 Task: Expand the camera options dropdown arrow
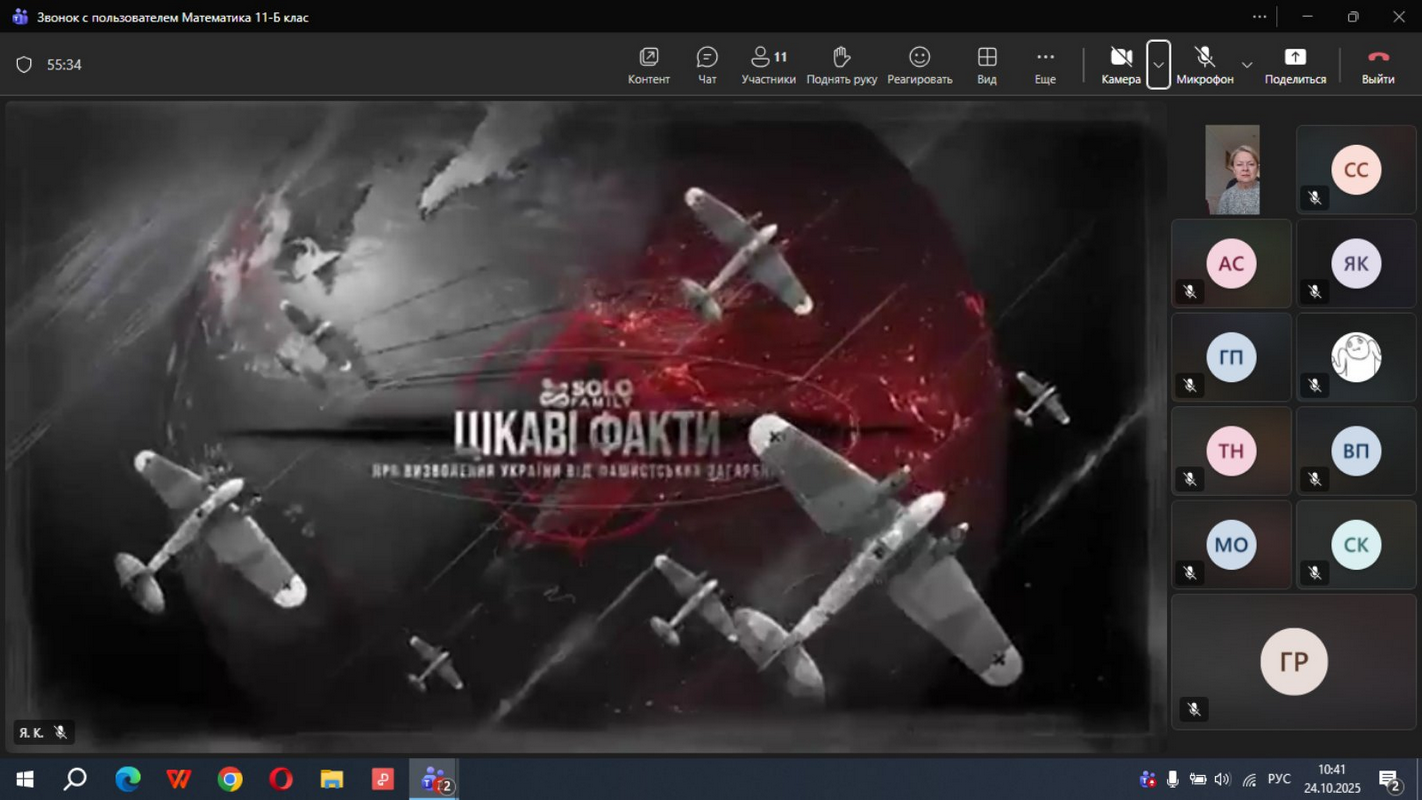coord(1158,65)
